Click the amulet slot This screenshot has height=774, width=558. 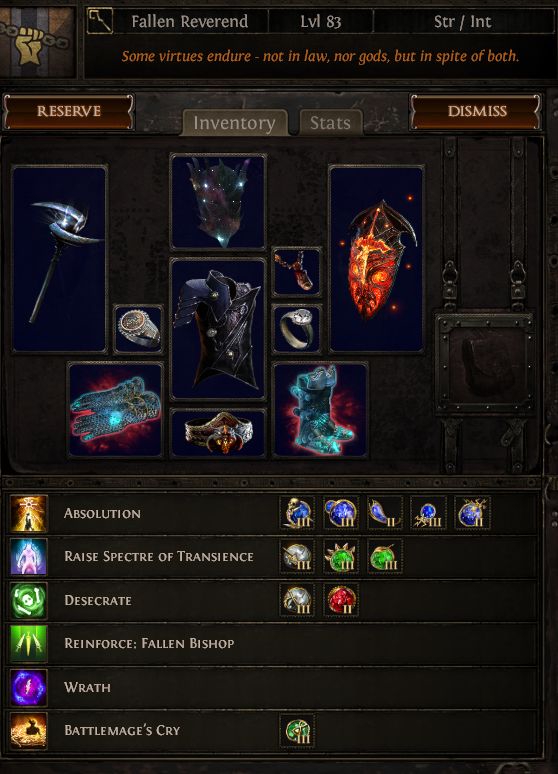(296, 272)
